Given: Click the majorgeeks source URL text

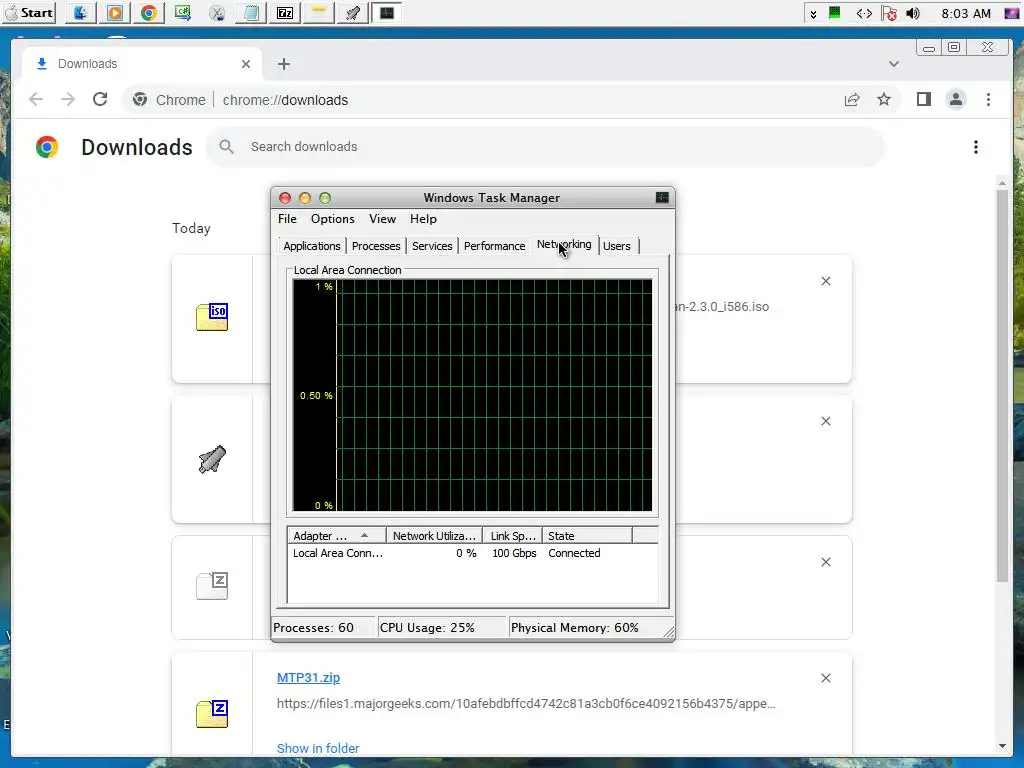Looking at the screenshot, I should pos(526,703).
